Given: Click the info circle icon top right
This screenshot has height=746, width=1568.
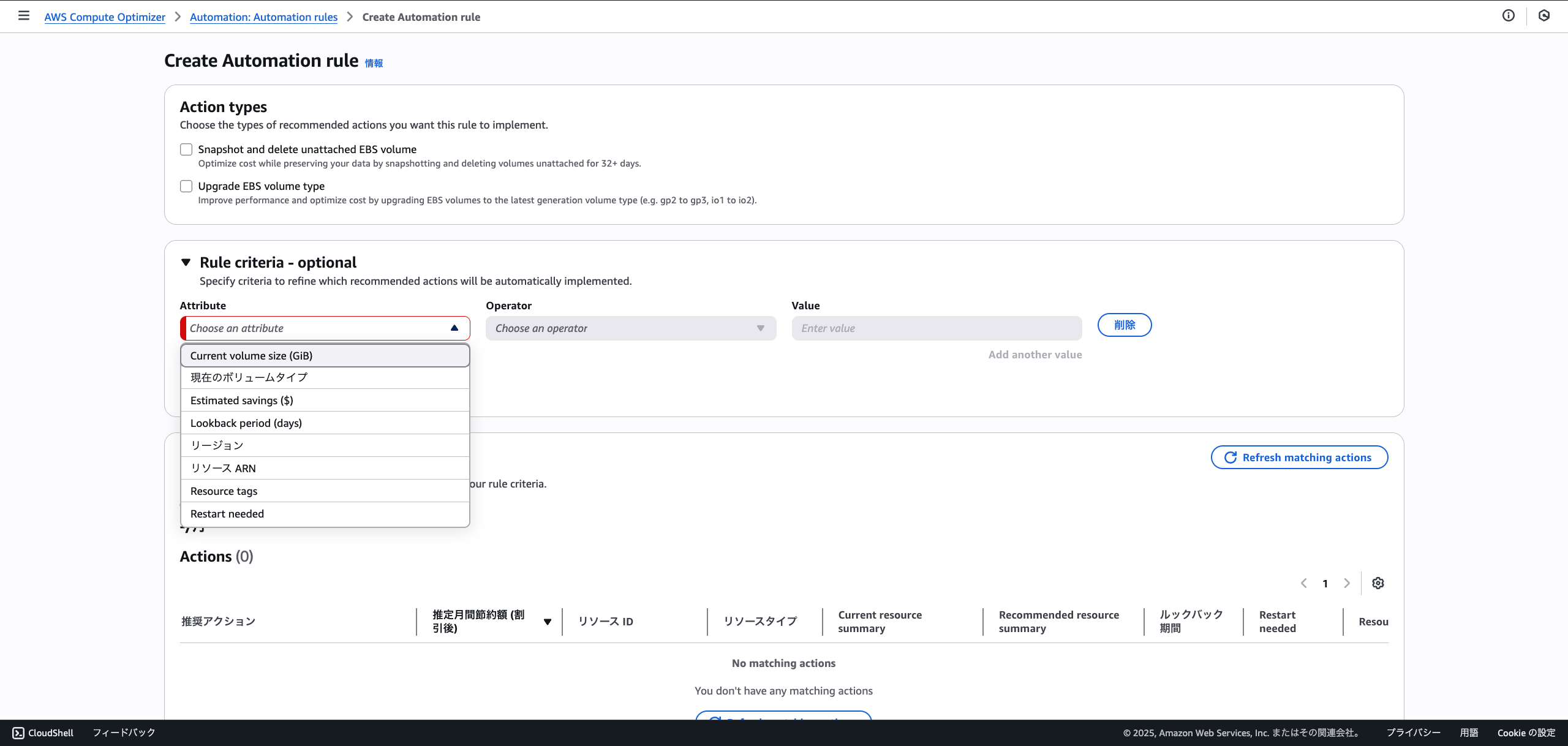Looking at the screenshot, I should [1509, 16].
